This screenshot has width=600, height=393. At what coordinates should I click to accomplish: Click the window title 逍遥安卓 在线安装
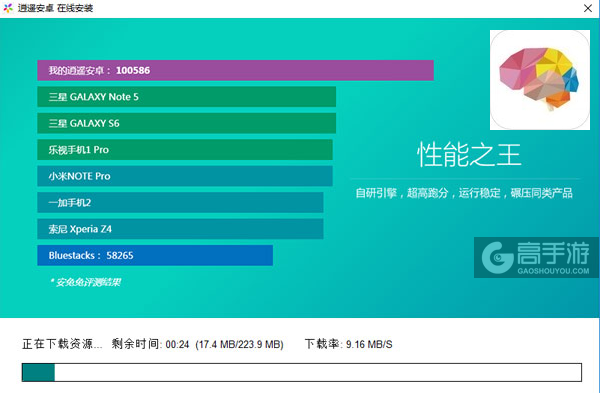pyautogui.click(x=55, y=8)
